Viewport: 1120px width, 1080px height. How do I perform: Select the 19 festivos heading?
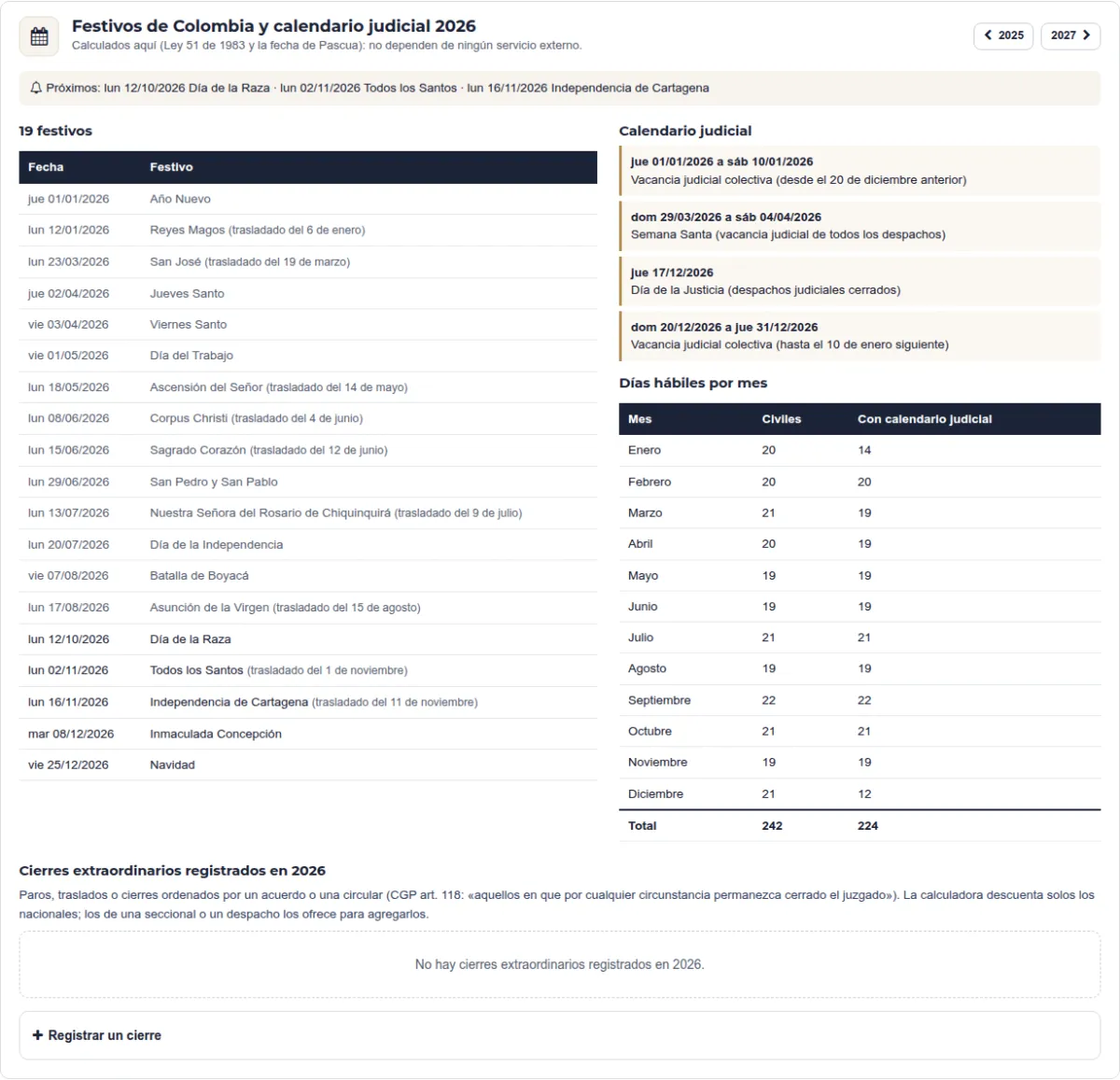(56, 131)
